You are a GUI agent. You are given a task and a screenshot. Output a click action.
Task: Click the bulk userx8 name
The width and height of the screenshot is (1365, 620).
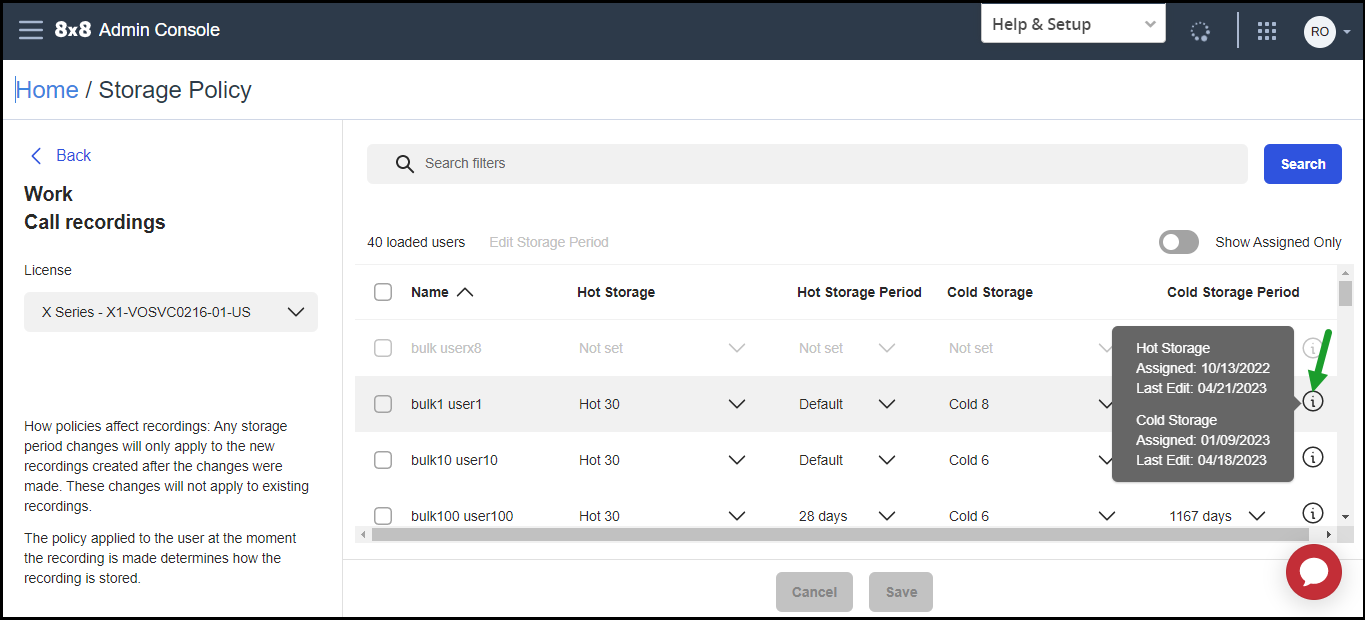coord(446,348)
